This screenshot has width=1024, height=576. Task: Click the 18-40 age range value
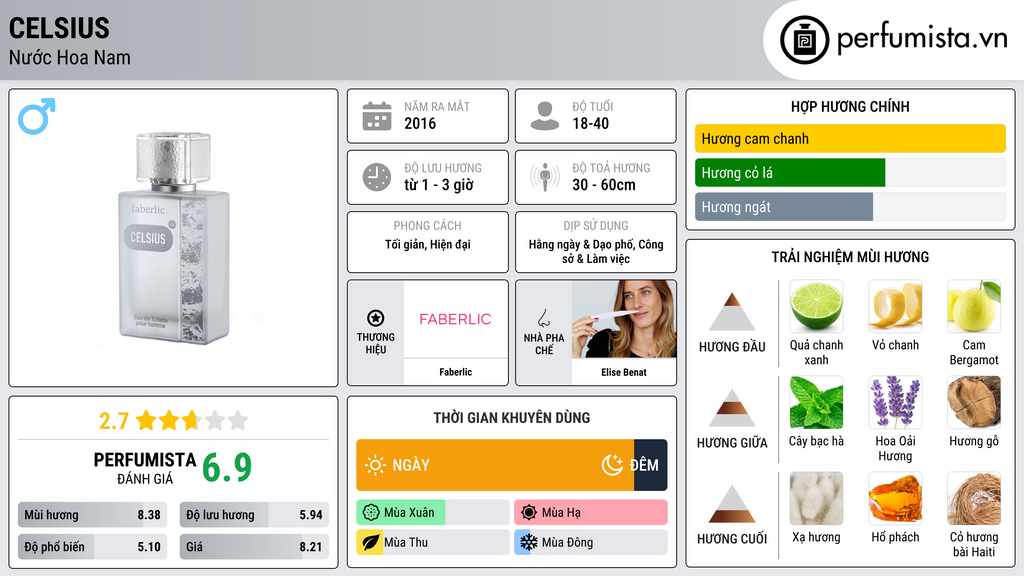(x=590, y=123)
